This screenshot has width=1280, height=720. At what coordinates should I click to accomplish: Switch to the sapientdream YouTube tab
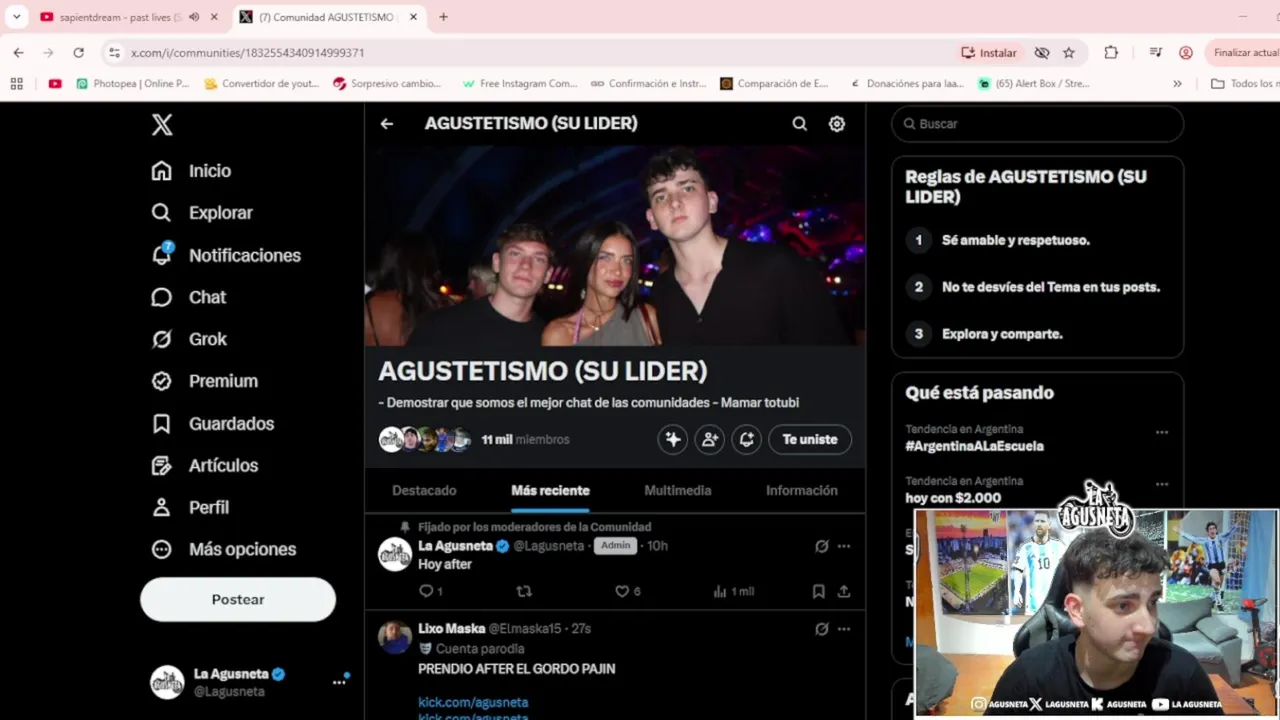click(x=120, y=17)
